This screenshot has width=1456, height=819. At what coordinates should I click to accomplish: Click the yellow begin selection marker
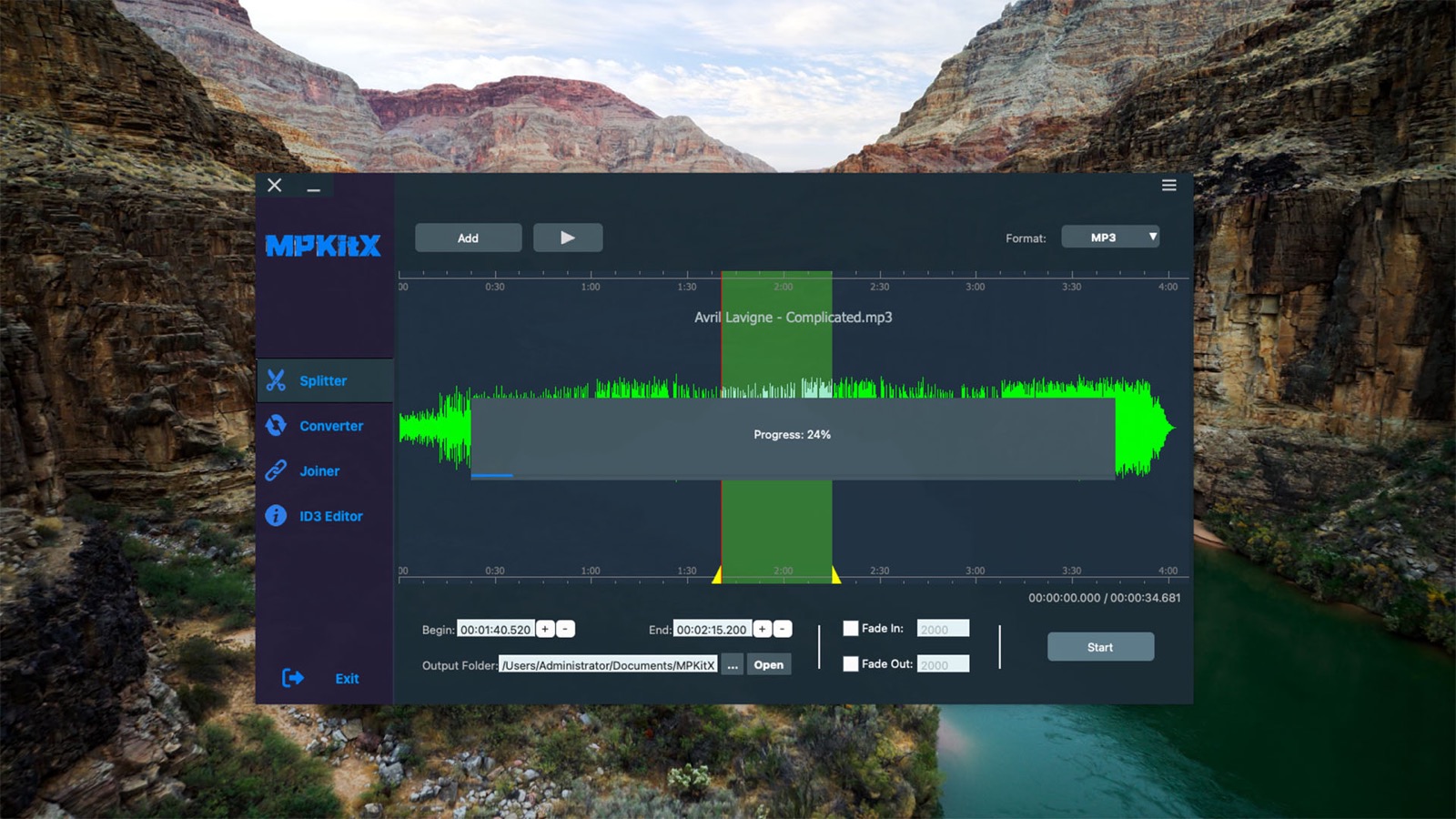coord(717,574)
